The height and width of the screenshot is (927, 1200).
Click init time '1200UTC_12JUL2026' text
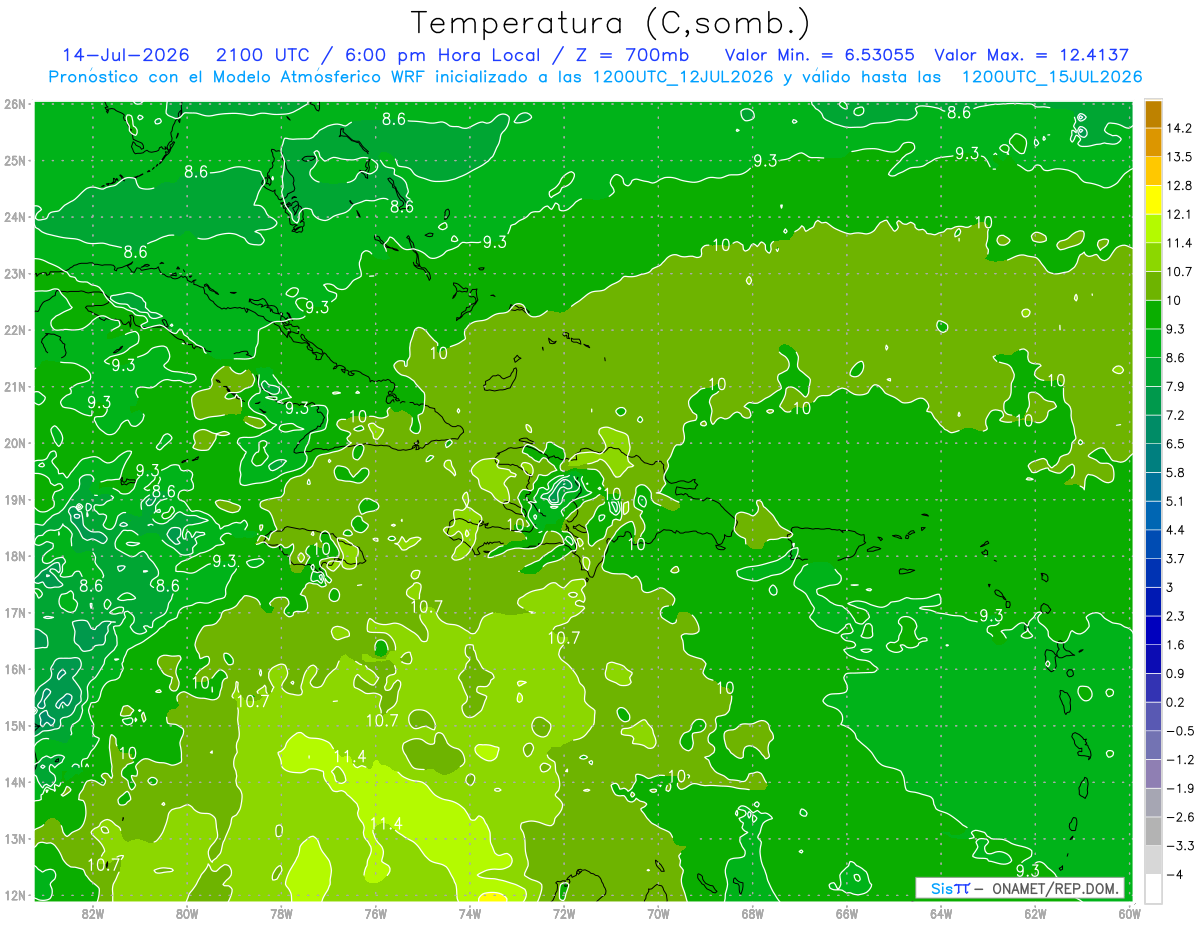pyautogui.click(x=681, y=77)
